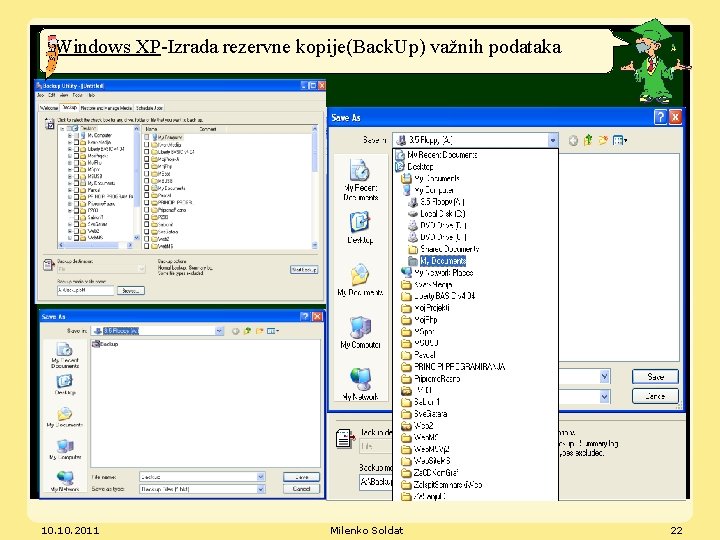Select My Recent Documents in large dialog places bar
This screenshot has height=540, width=720.
(x=360, y=180)
